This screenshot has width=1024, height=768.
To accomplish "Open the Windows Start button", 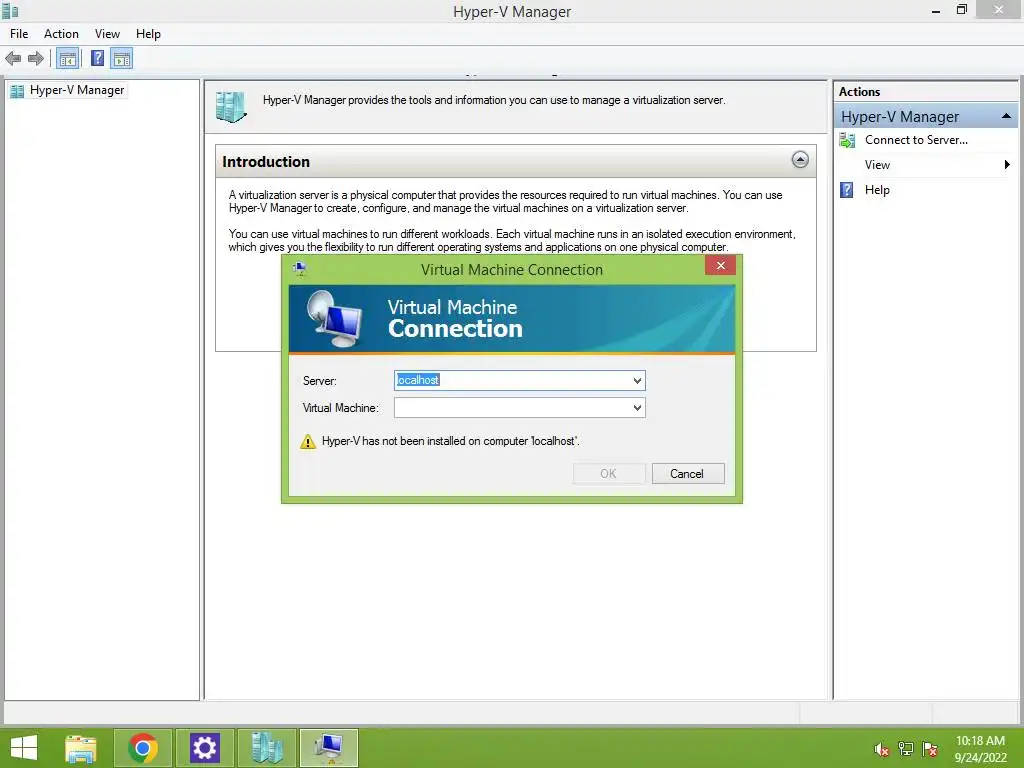I will [x=25, y=748].
